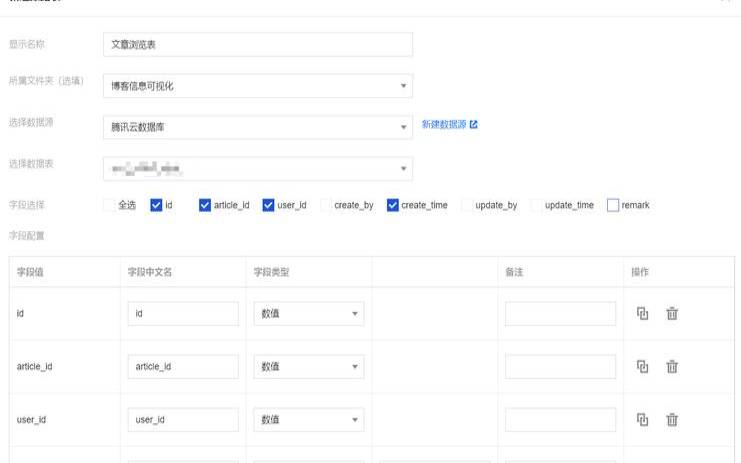Click the user_id field value cell
Viewport: 741px width, 463px height.
coord(31,420)
